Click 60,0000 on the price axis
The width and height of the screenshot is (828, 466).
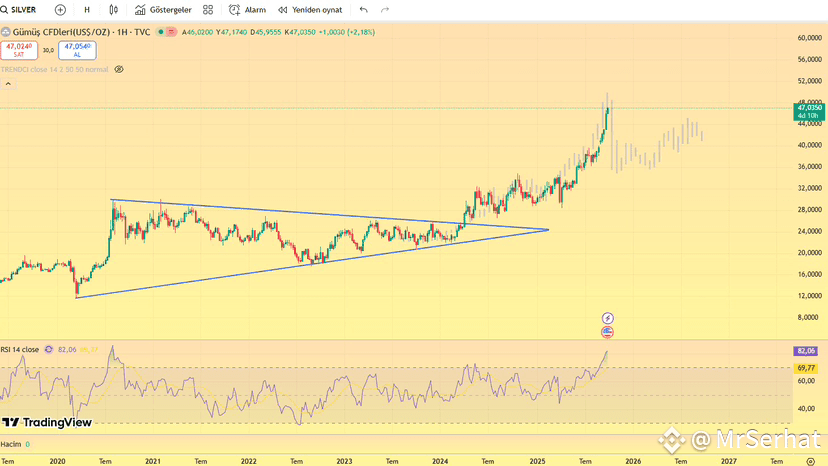(810, 38)
